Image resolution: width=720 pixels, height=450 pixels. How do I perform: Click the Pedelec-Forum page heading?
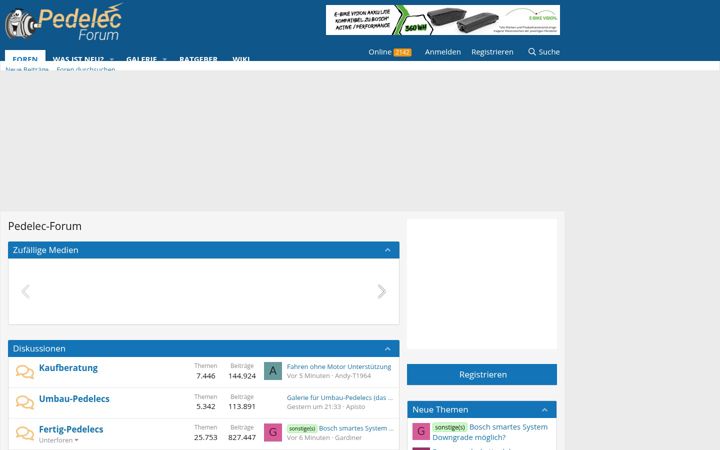pyautogui.click(x=45, y=226)
